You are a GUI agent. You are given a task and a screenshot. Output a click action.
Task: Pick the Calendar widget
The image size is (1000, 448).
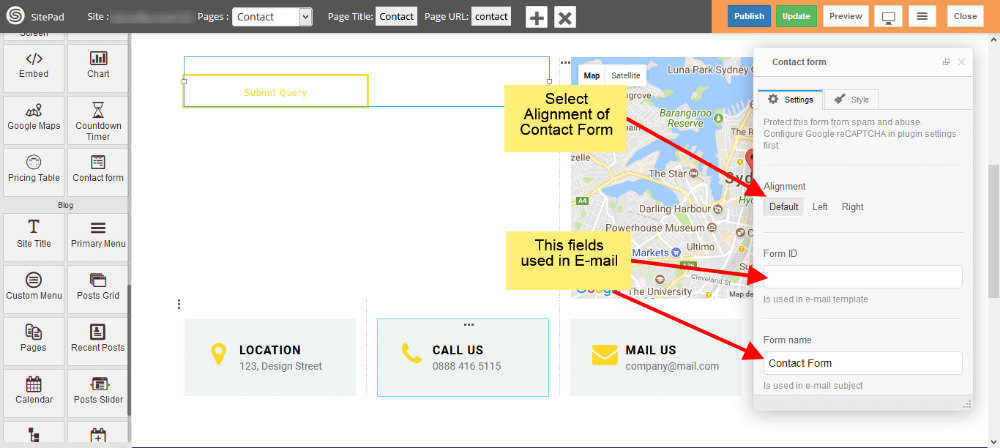[x=34, y=393]
